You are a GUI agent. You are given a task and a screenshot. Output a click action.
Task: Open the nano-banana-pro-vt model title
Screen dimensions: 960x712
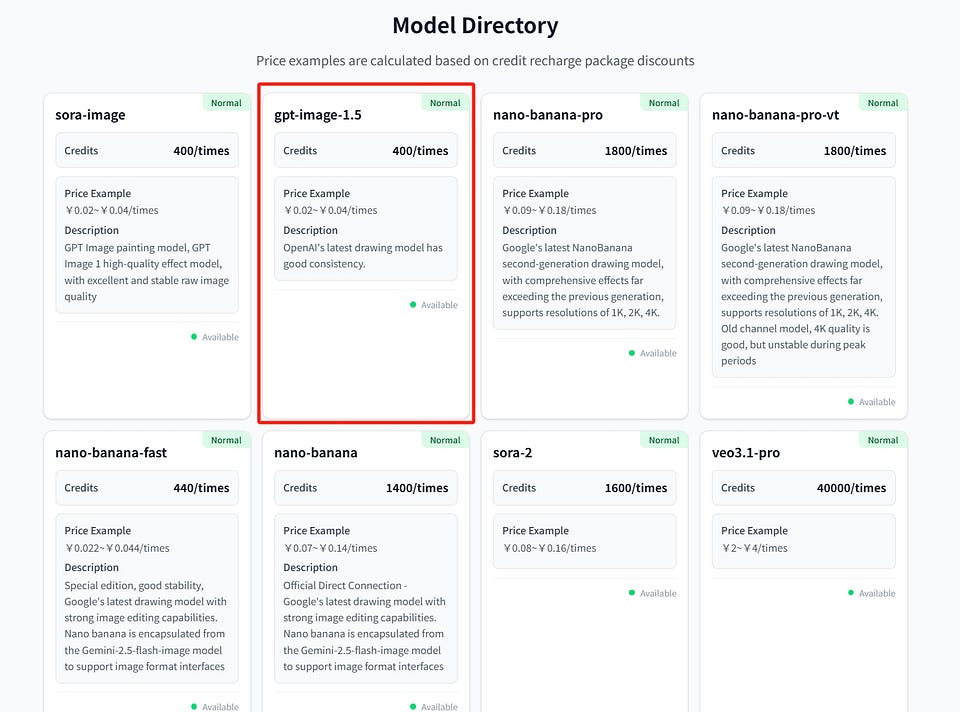click(775, 115)
